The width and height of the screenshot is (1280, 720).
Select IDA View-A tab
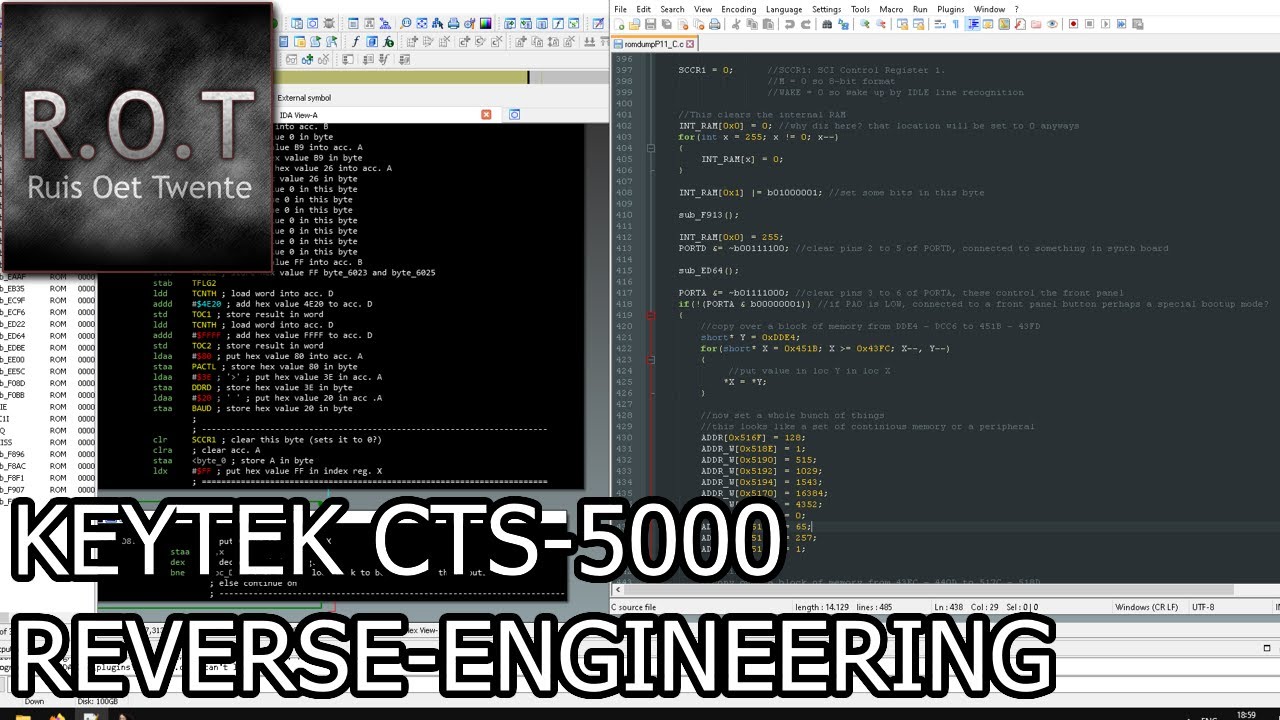[298, 115]
